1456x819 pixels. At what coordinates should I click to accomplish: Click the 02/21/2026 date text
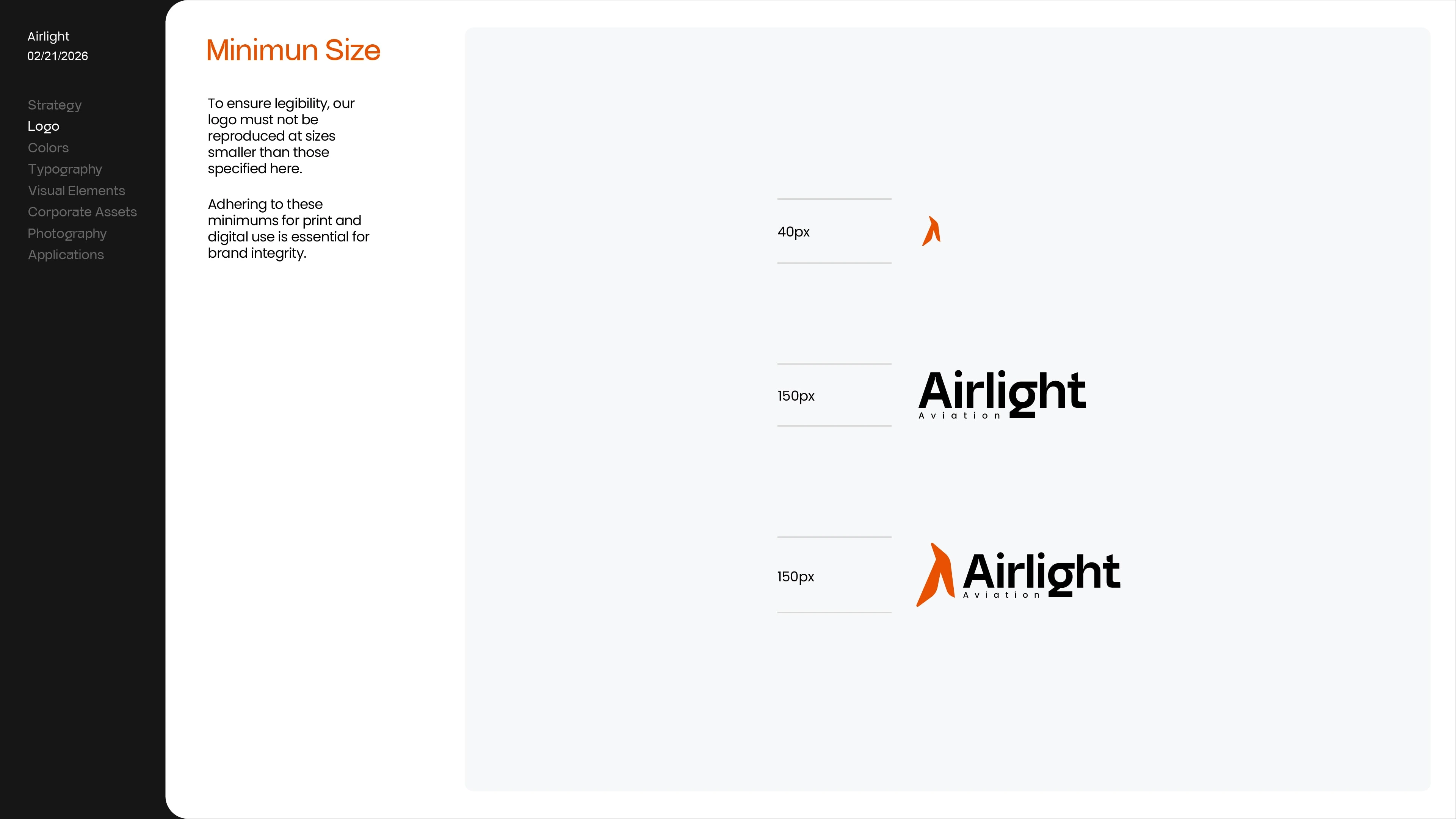tap(58, 56)
